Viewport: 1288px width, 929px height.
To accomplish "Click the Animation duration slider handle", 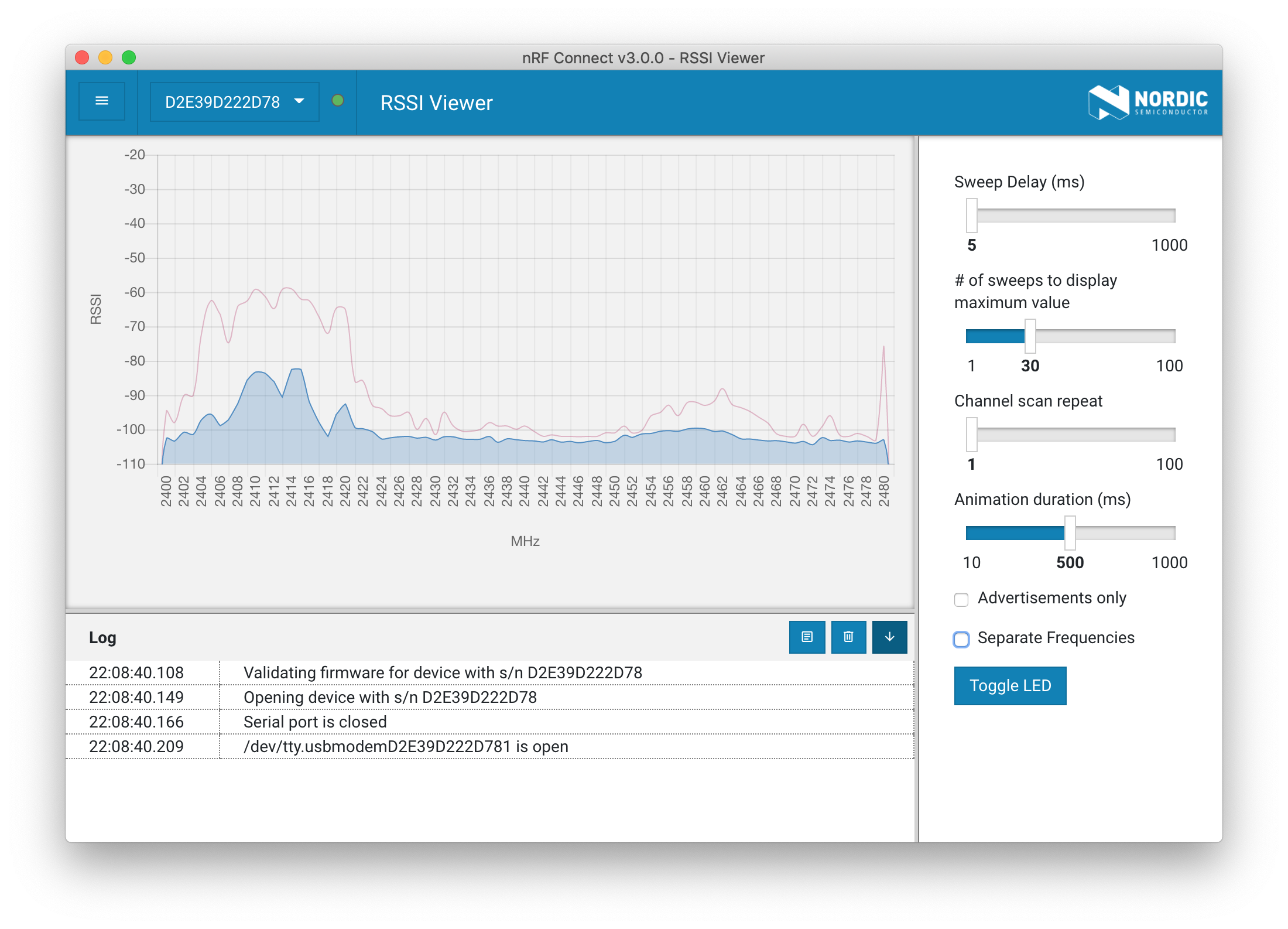I will (1069, 532).
